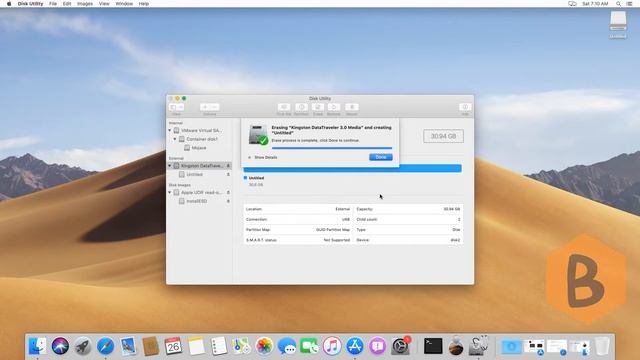The image size is (640, 360).
Task: Expand Show Details disclosure triangle
Action: click(249, 157)
